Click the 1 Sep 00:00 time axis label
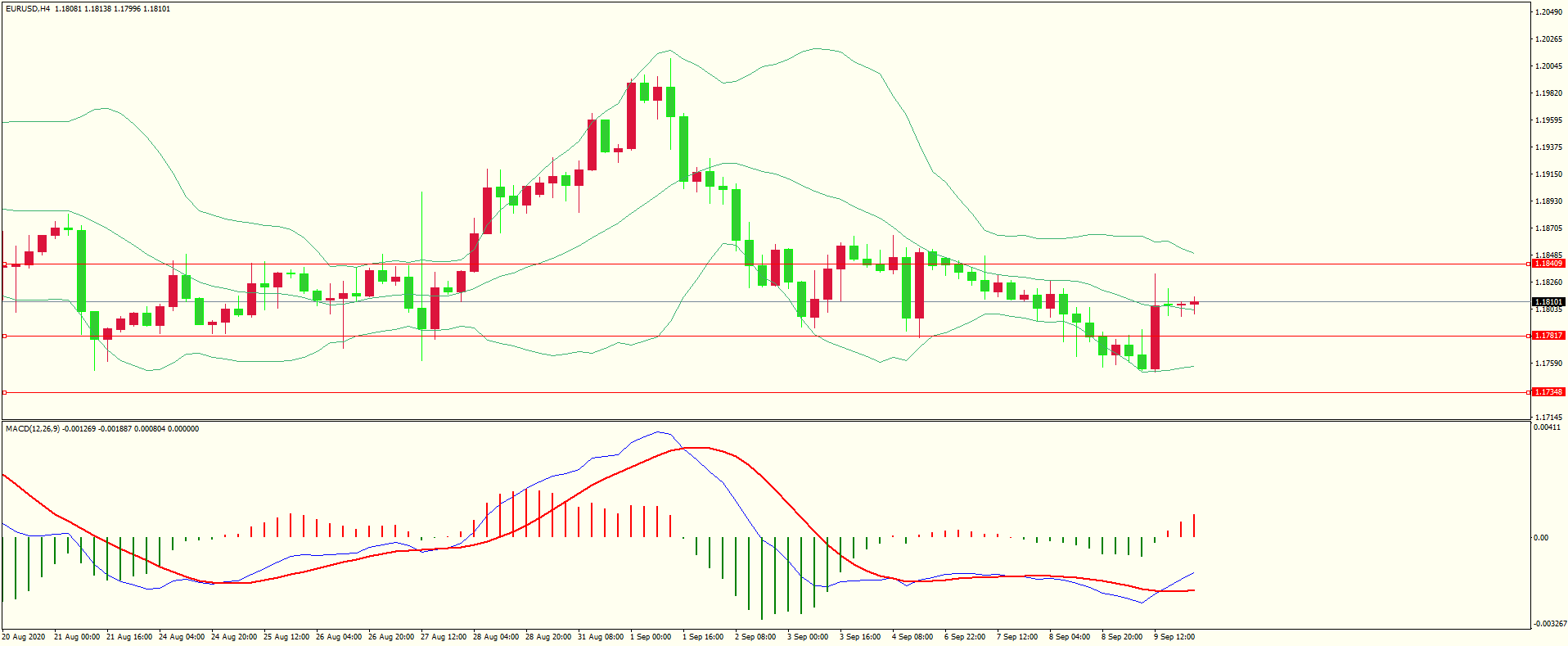The width and height of the screenshot is (1568, 646). 651,637
